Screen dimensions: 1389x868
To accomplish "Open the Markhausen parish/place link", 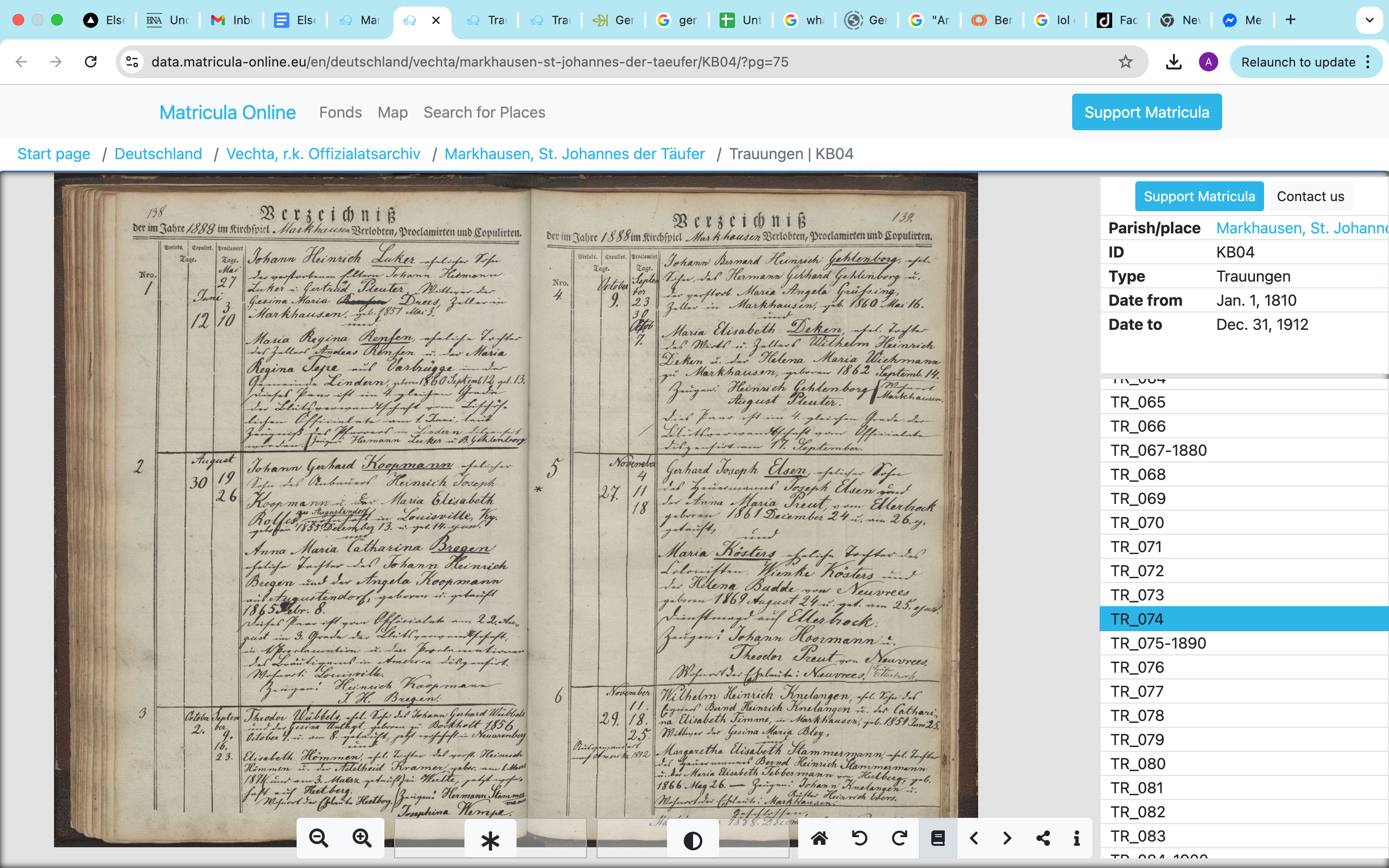I will 1302,228.
